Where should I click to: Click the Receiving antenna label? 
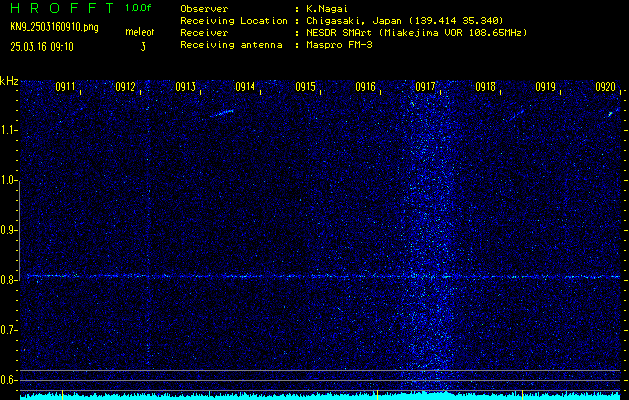231,45
